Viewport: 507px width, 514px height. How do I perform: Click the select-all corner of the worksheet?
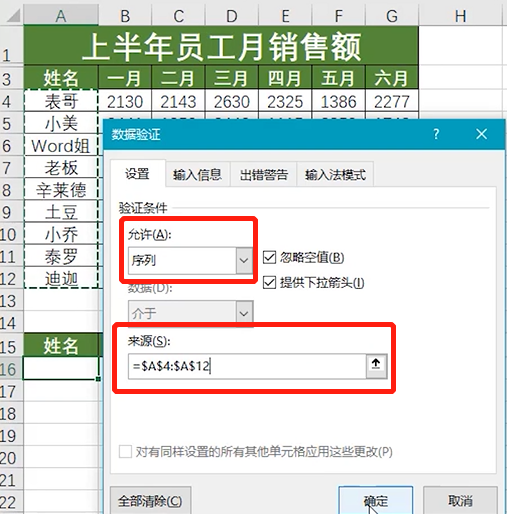coord(13,15)
